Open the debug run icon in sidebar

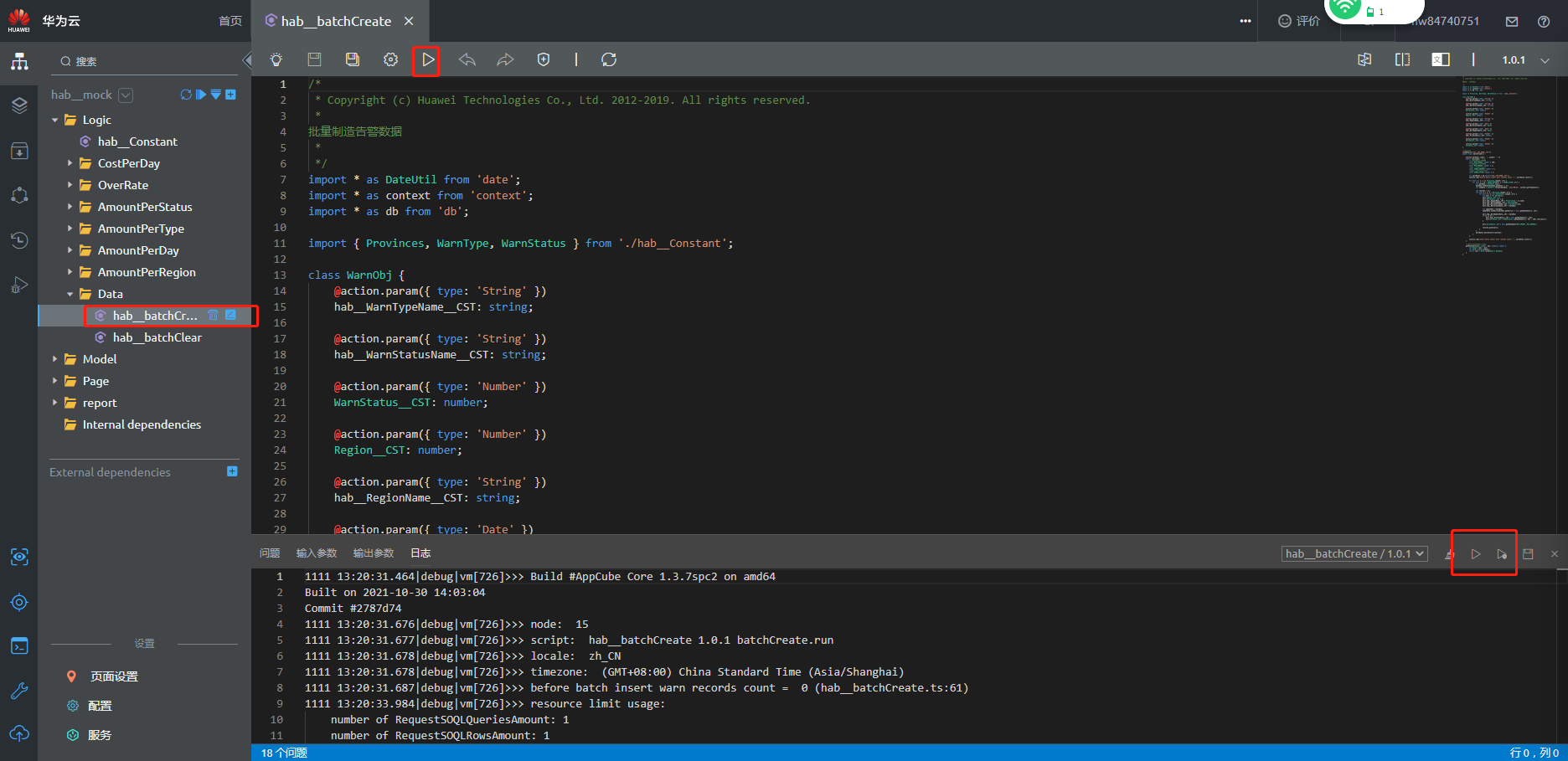point(19,285)
